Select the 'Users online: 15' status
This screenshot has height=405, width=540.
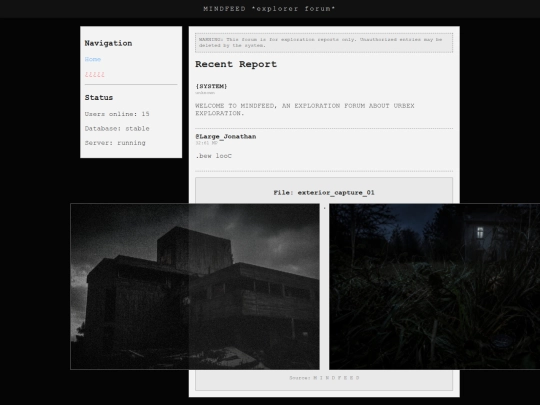click(117, 114)
